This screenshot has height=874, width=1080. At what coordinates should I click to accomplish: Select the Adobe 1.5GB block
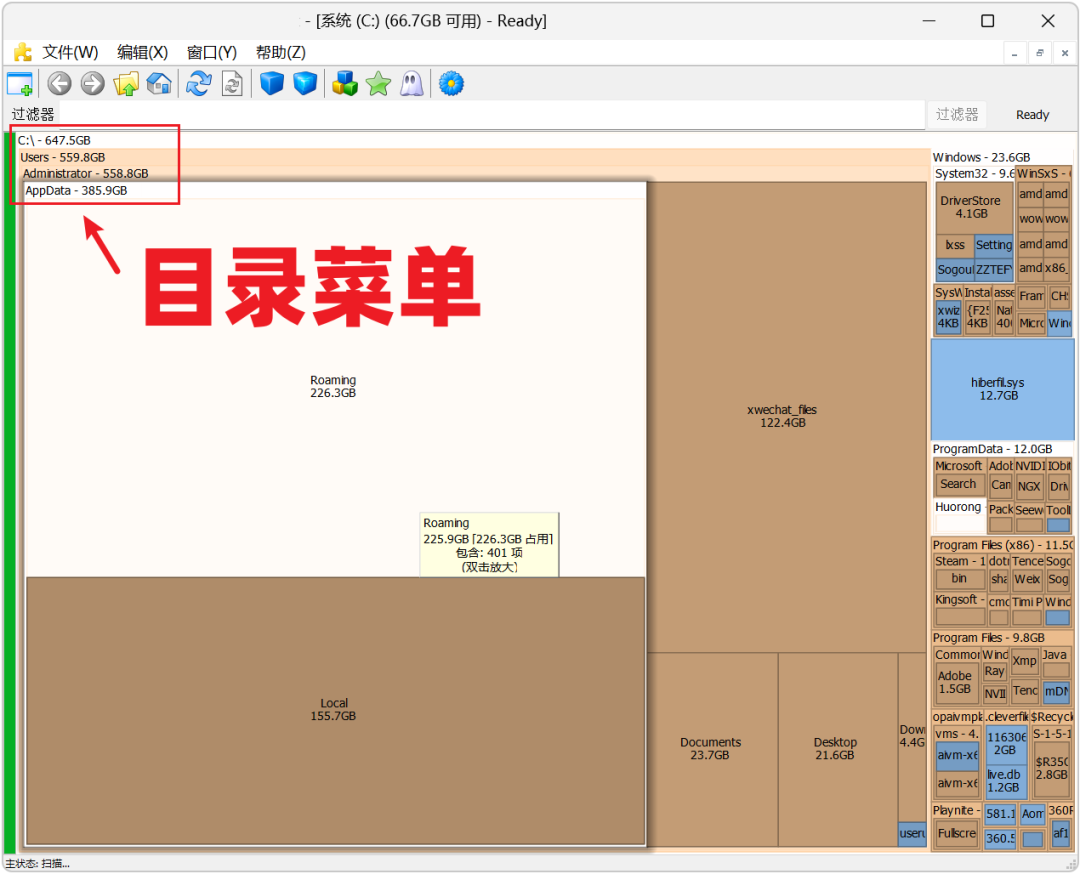(x=955, y=683)
